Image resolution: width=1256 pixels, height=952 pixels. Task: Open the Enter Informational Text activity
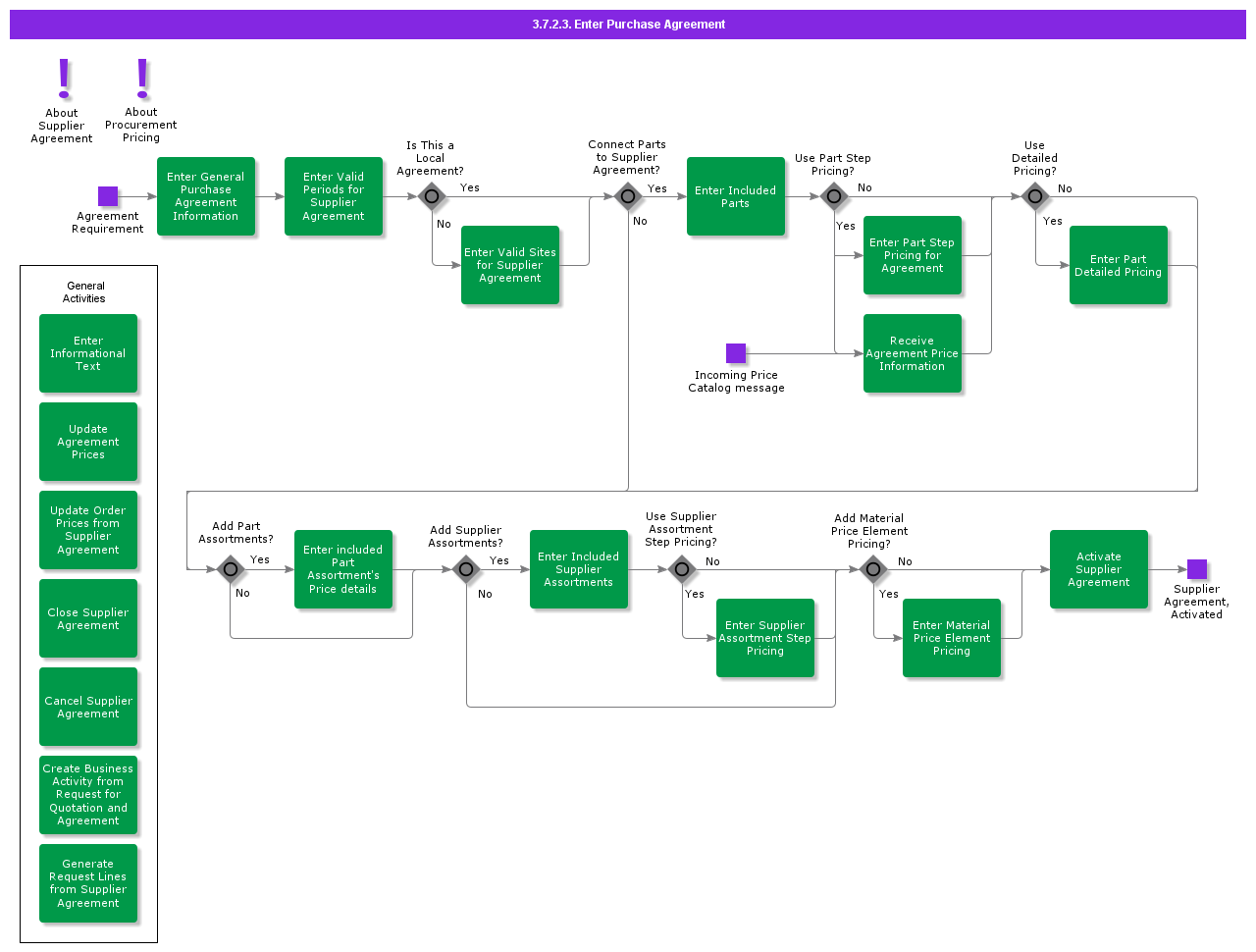88,353
